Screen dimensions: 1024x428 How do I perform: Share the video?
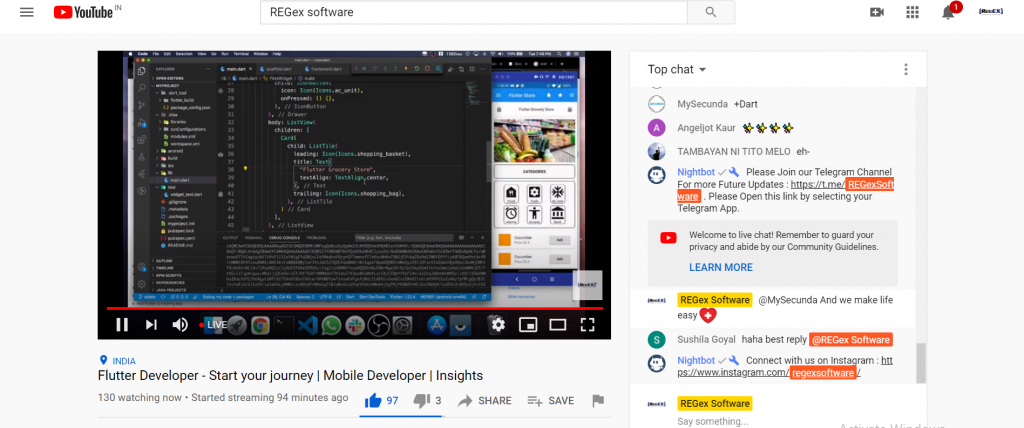coord(485,401)
